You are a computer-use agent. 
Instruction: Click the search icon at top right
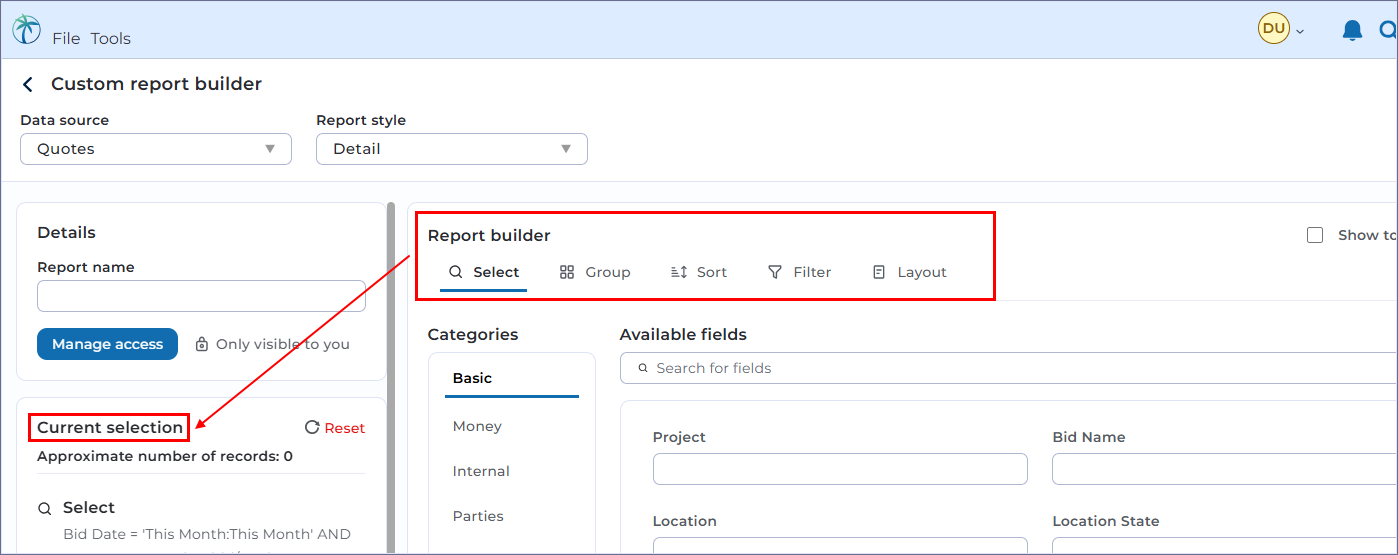pyautogui.click(x=1388, y=30)
